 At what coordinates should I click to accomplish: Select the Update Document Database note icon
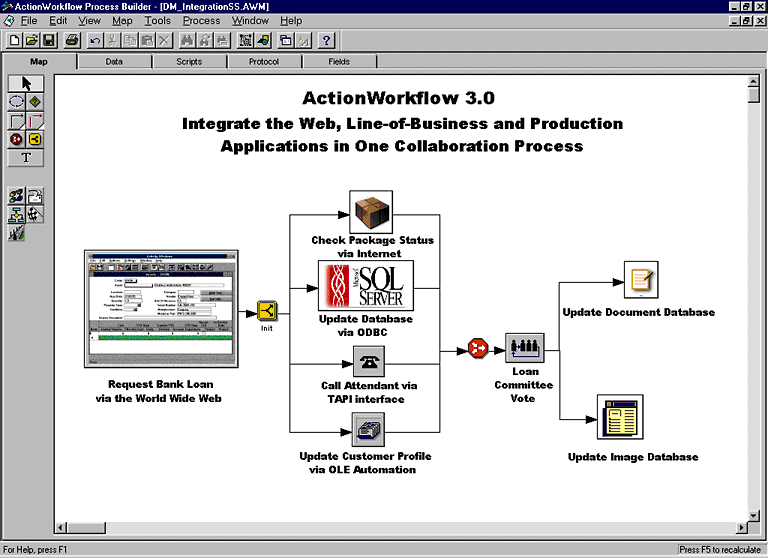[641, 280]
